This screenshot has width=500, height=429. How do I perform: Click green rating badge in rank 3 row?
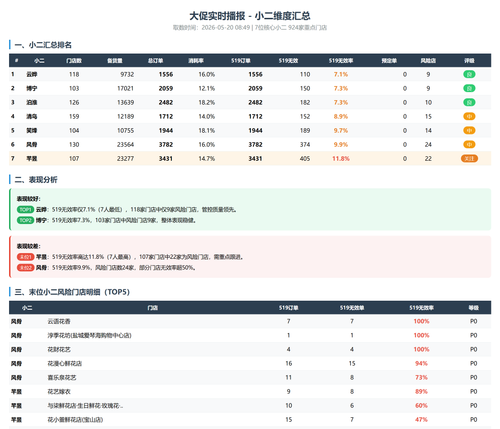click(x=469, y=102)
